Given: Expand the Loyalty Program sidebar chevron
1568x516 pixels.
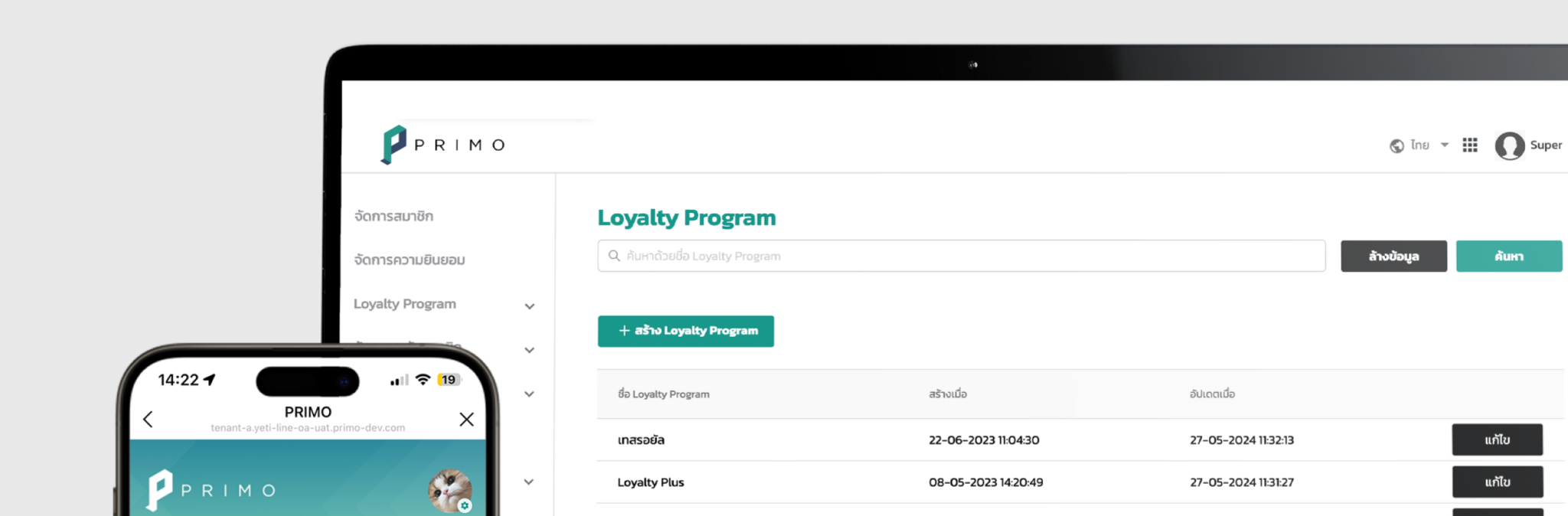Looking at the screenshot, I should [529, 306].
